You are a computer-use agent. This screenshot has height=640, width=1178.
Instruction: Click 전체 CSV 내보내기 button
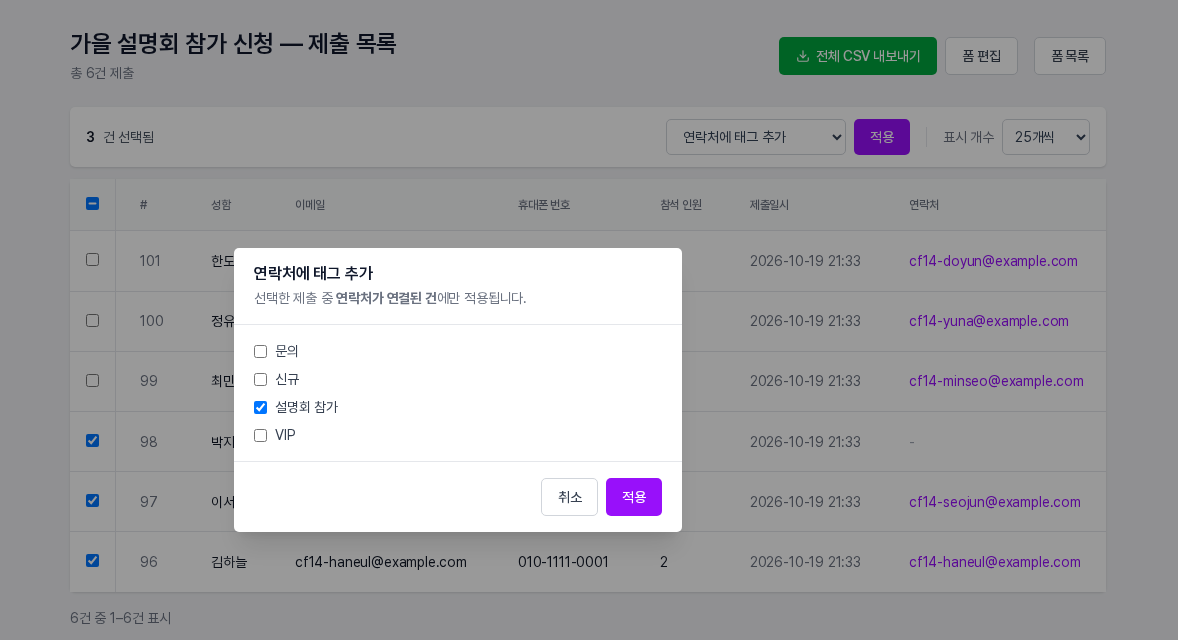point(858,56)
